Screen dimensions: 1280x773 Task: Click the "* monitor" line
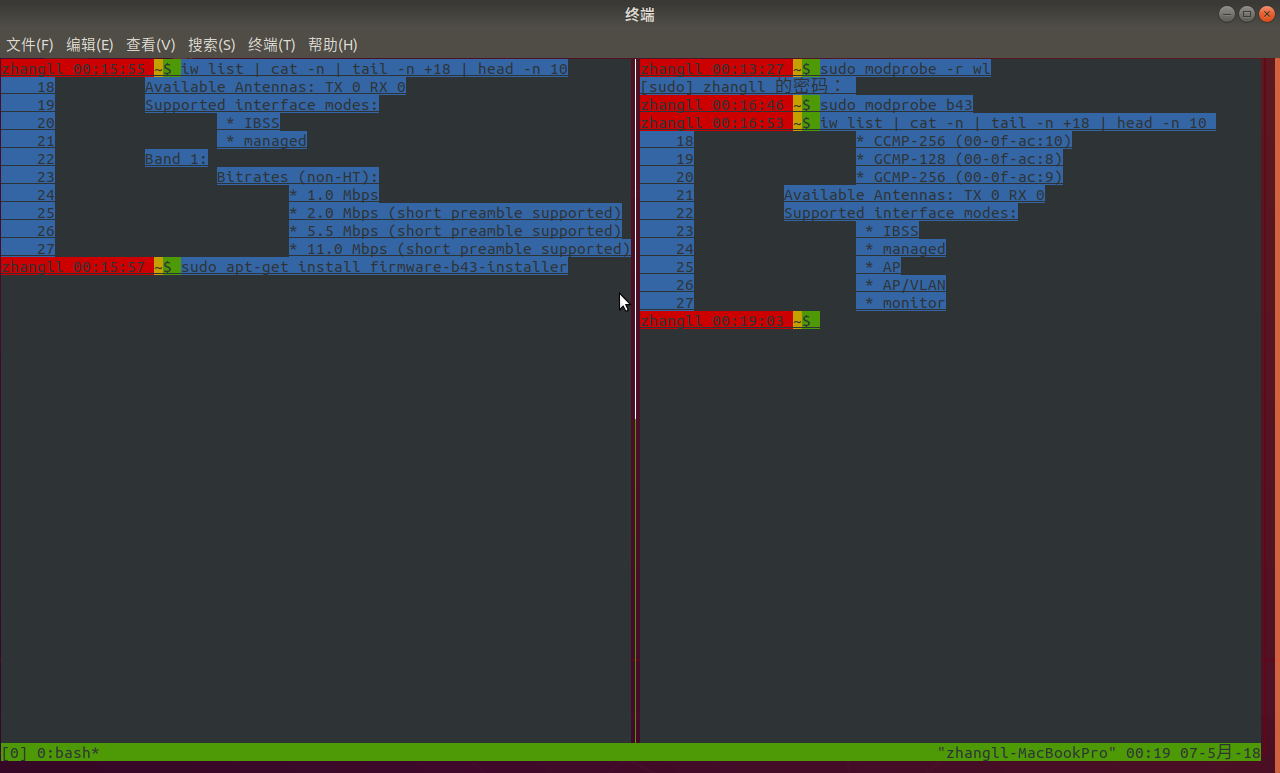click(905, 303)
